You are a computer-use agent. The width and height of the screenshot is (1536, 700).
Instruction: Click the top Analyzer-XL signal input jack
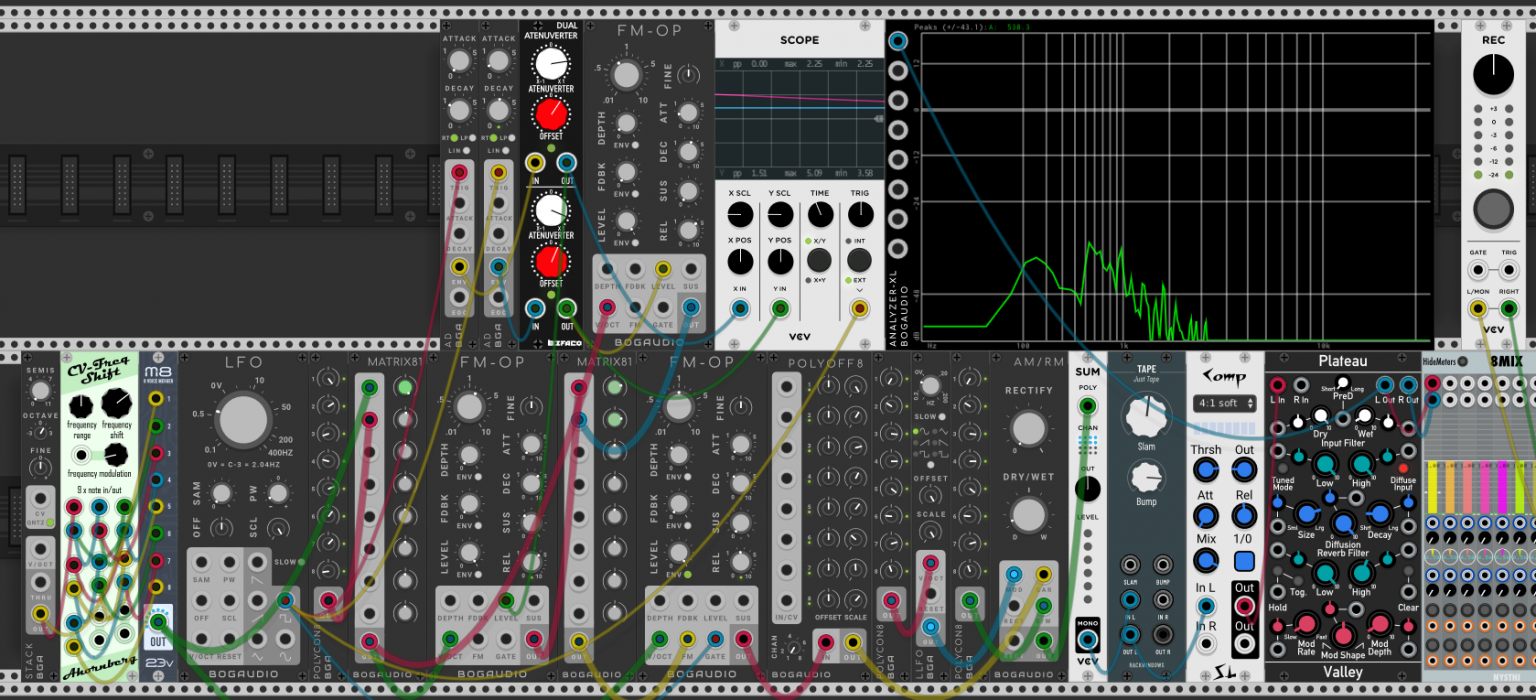[898, 41]
